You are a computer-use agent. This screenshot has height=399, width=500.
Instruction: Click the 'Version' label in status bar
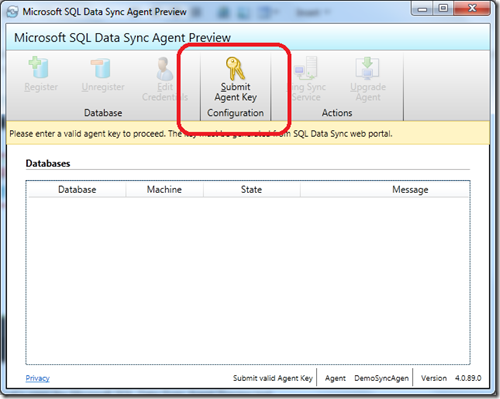434,378
